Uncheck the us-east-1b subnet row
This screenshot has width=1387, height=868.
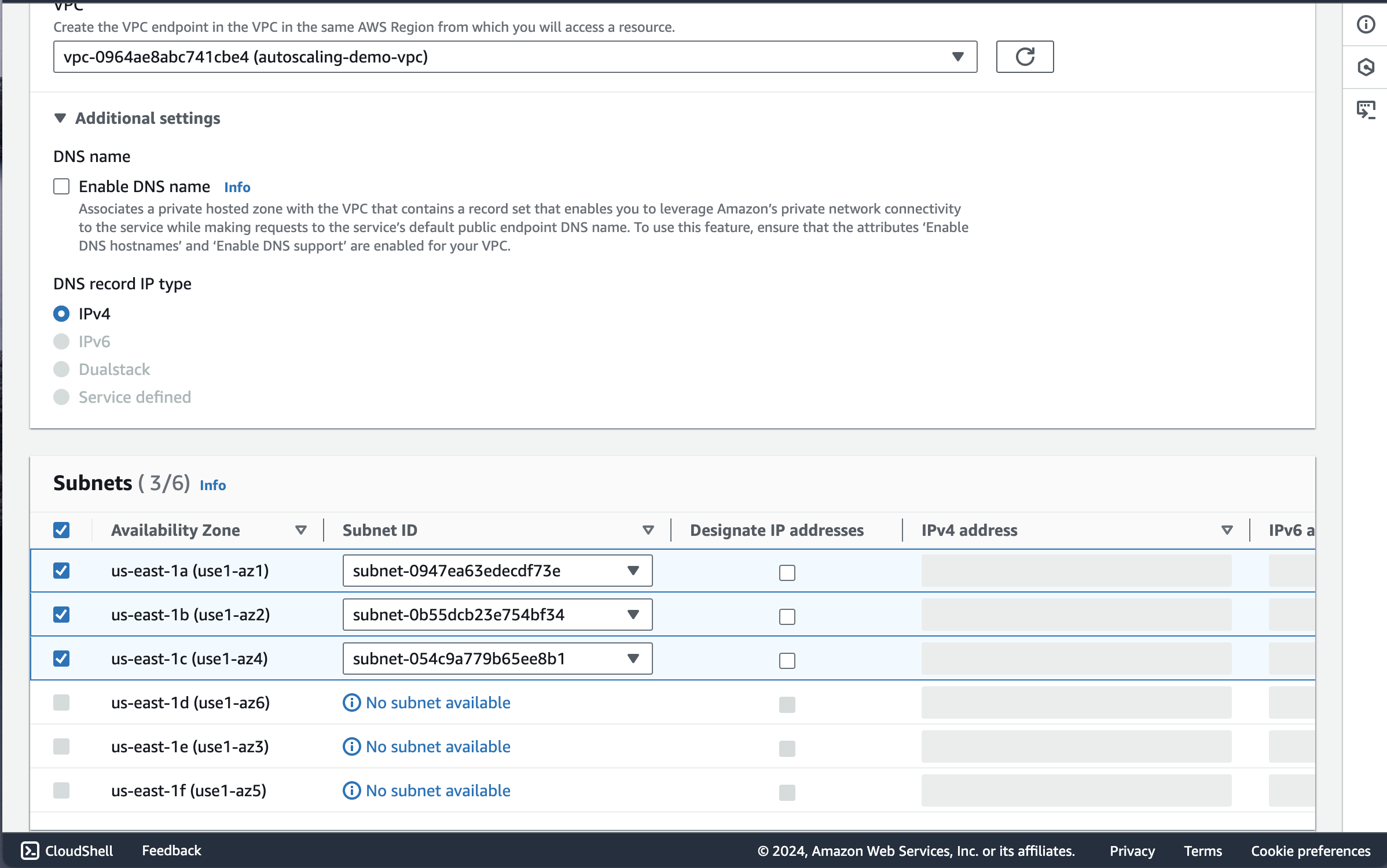click(61, 615)
